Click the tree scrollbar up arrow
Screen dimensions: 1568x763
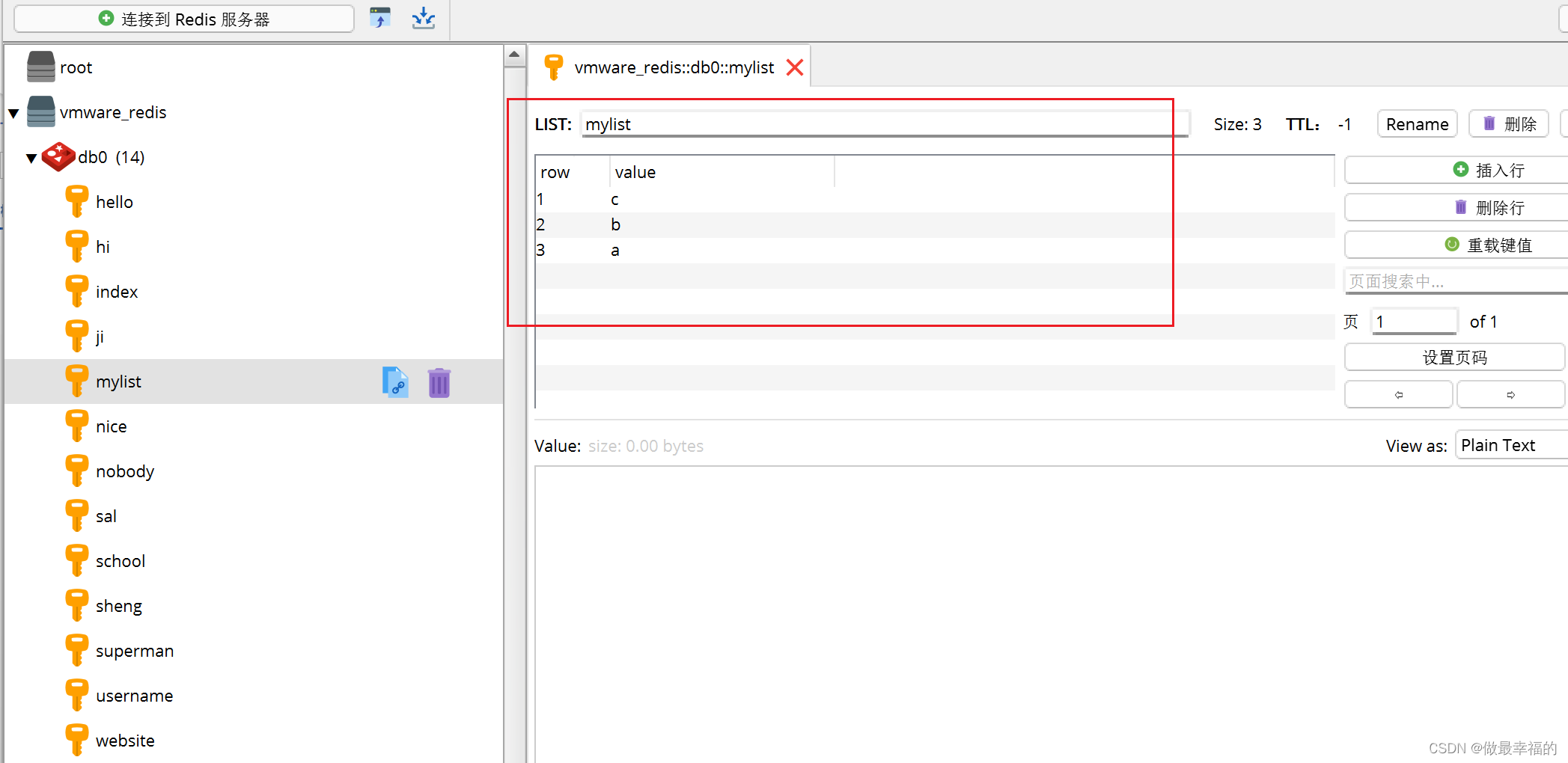pos(514,55)
